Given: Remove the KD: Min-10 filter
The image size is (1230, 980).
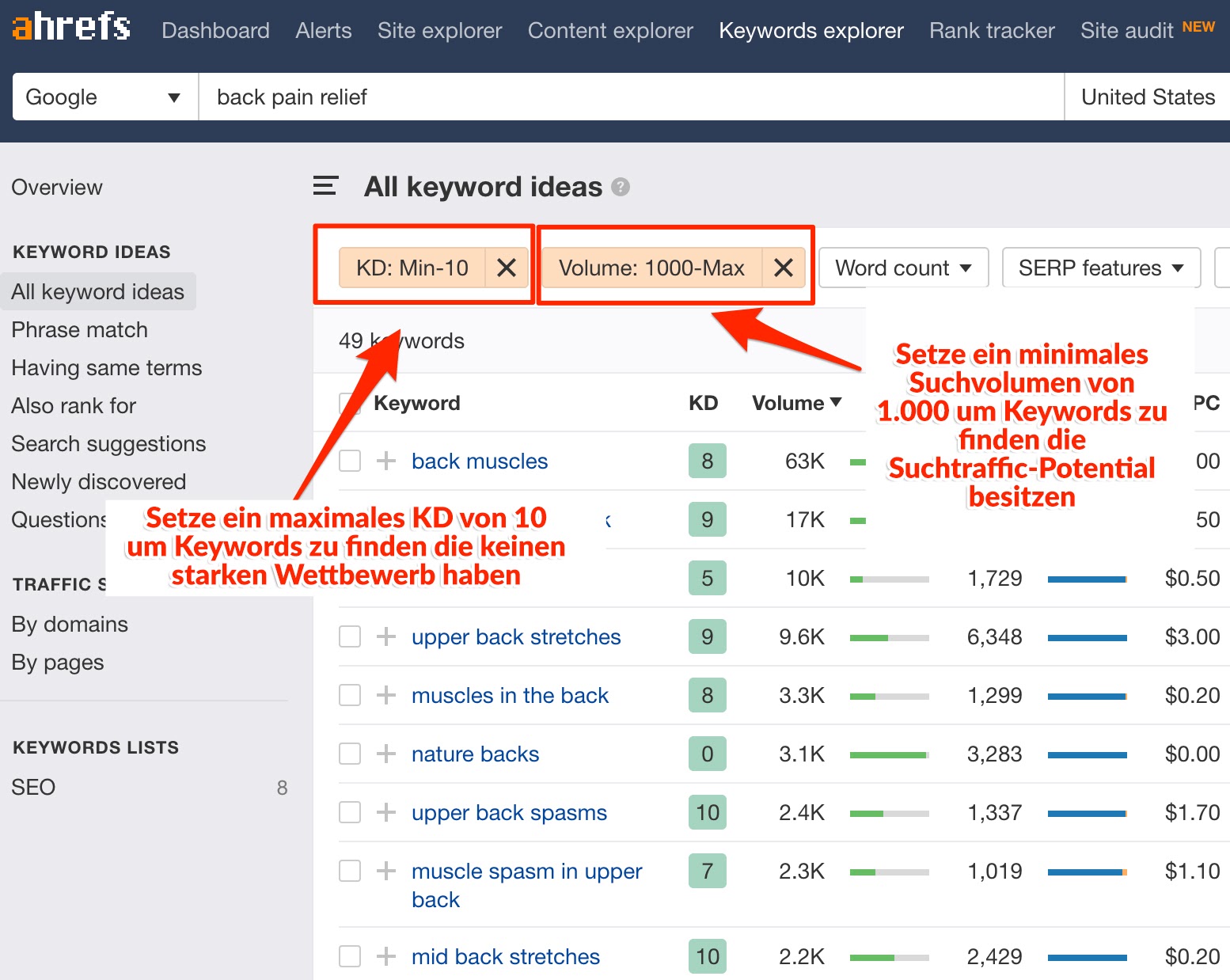Looking at the screenshot, I should [x=507, y=268].
